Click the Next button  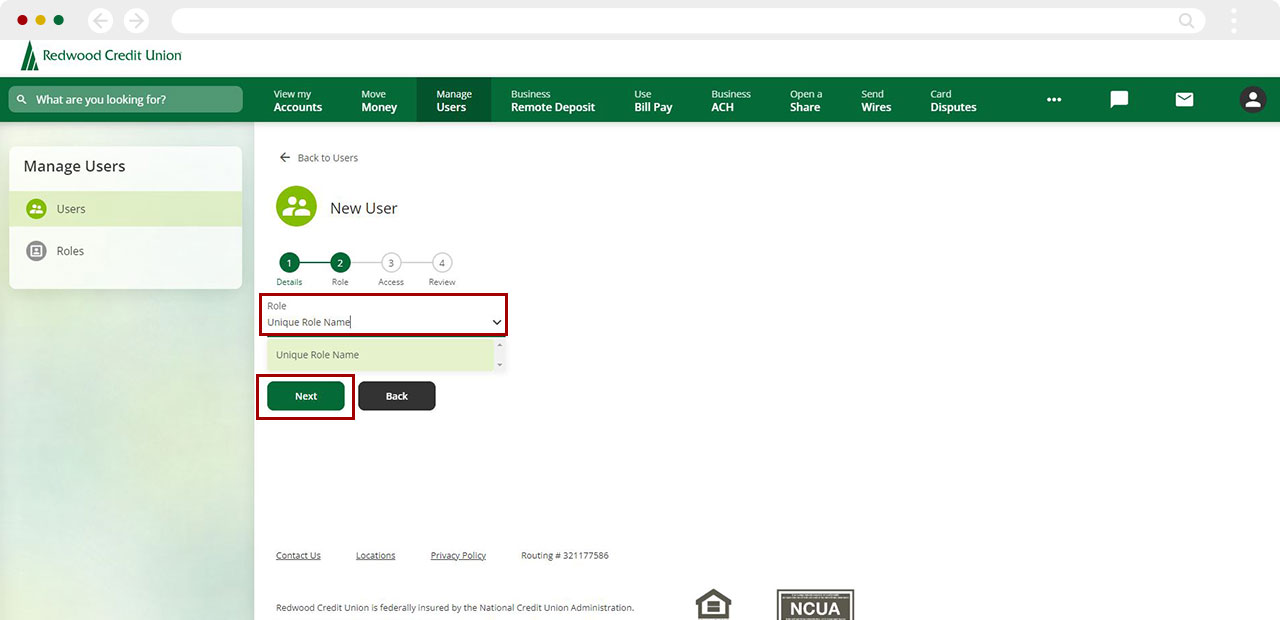pos(305,396)
